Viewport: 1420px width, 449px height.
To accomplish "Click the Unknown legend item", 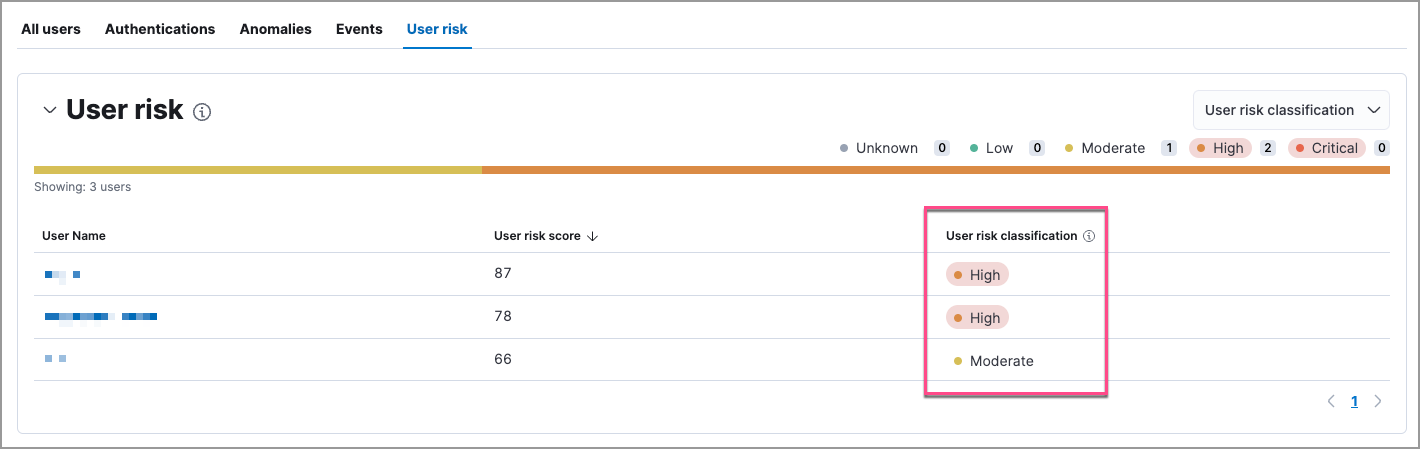I will click(x=879, y=148).
